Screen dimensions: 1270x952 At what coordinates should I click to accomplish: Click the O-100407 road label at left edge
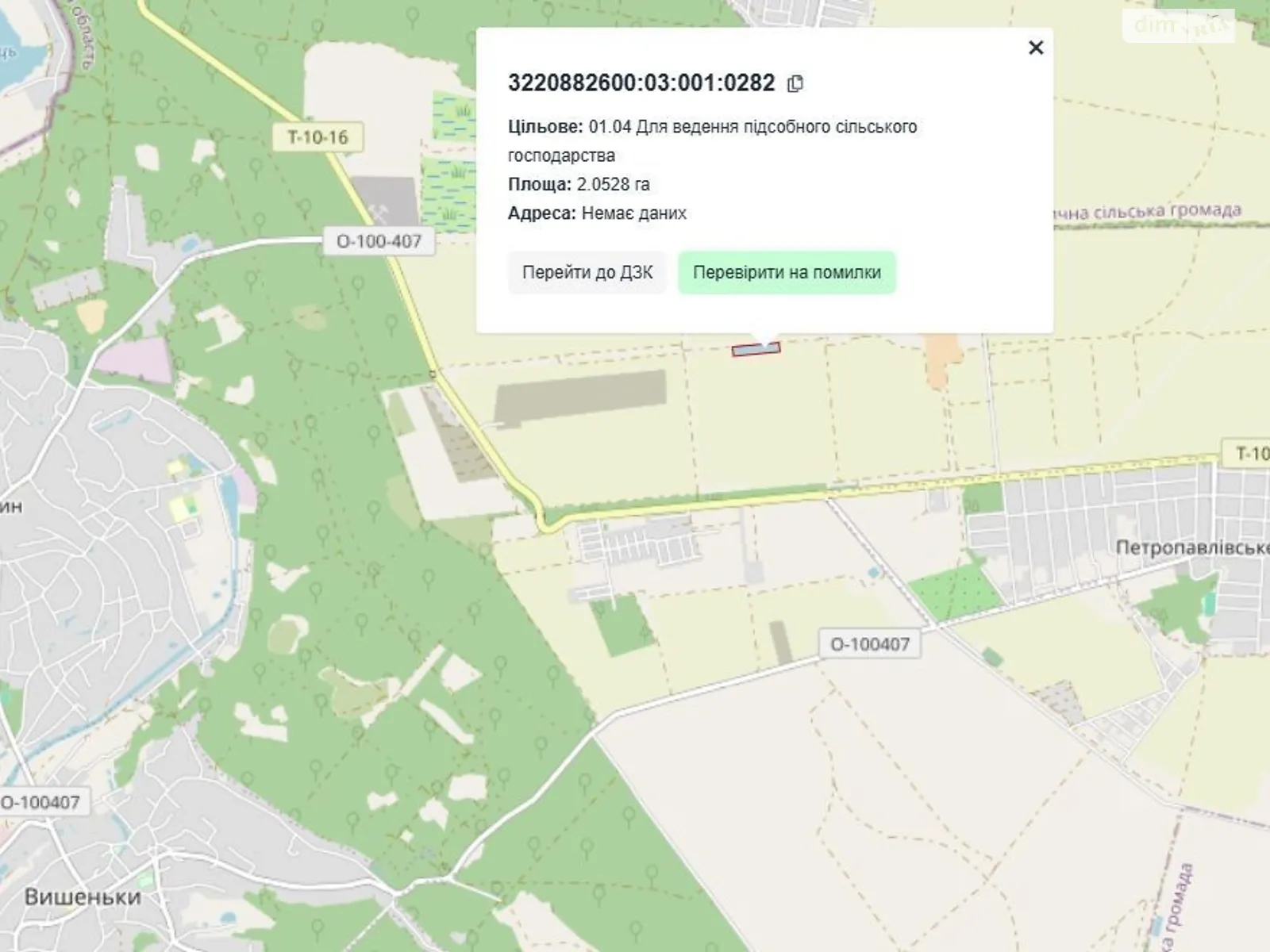(x=41, y=802)
